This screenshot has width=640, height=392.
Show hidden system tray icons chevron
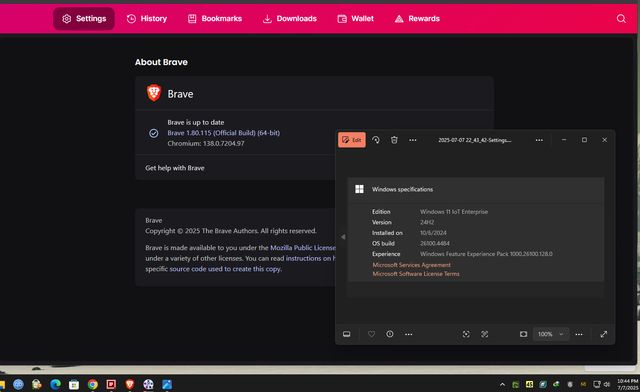point(502,384)
